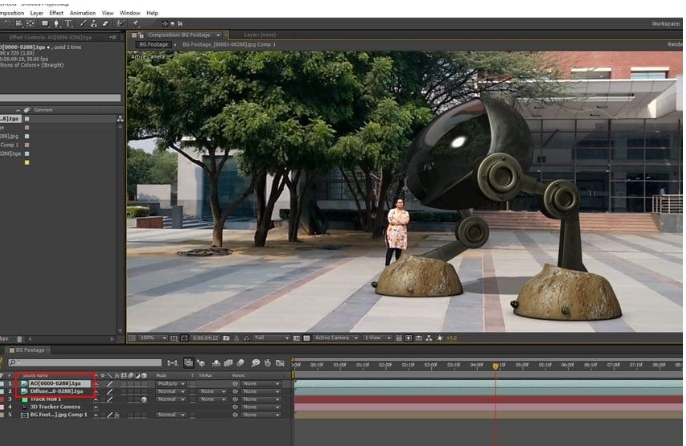This screenshot has height=446, width=686.
Task: Open the Effect menu
Action: click(56, 13)
